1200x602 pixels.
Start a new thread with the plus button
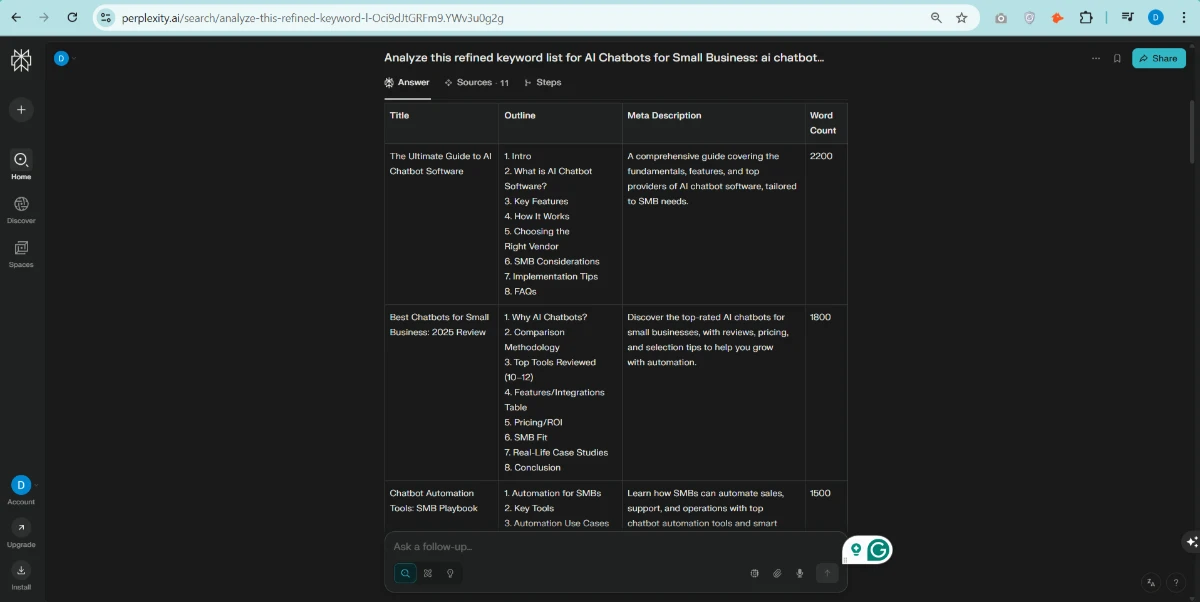(21, 109)
